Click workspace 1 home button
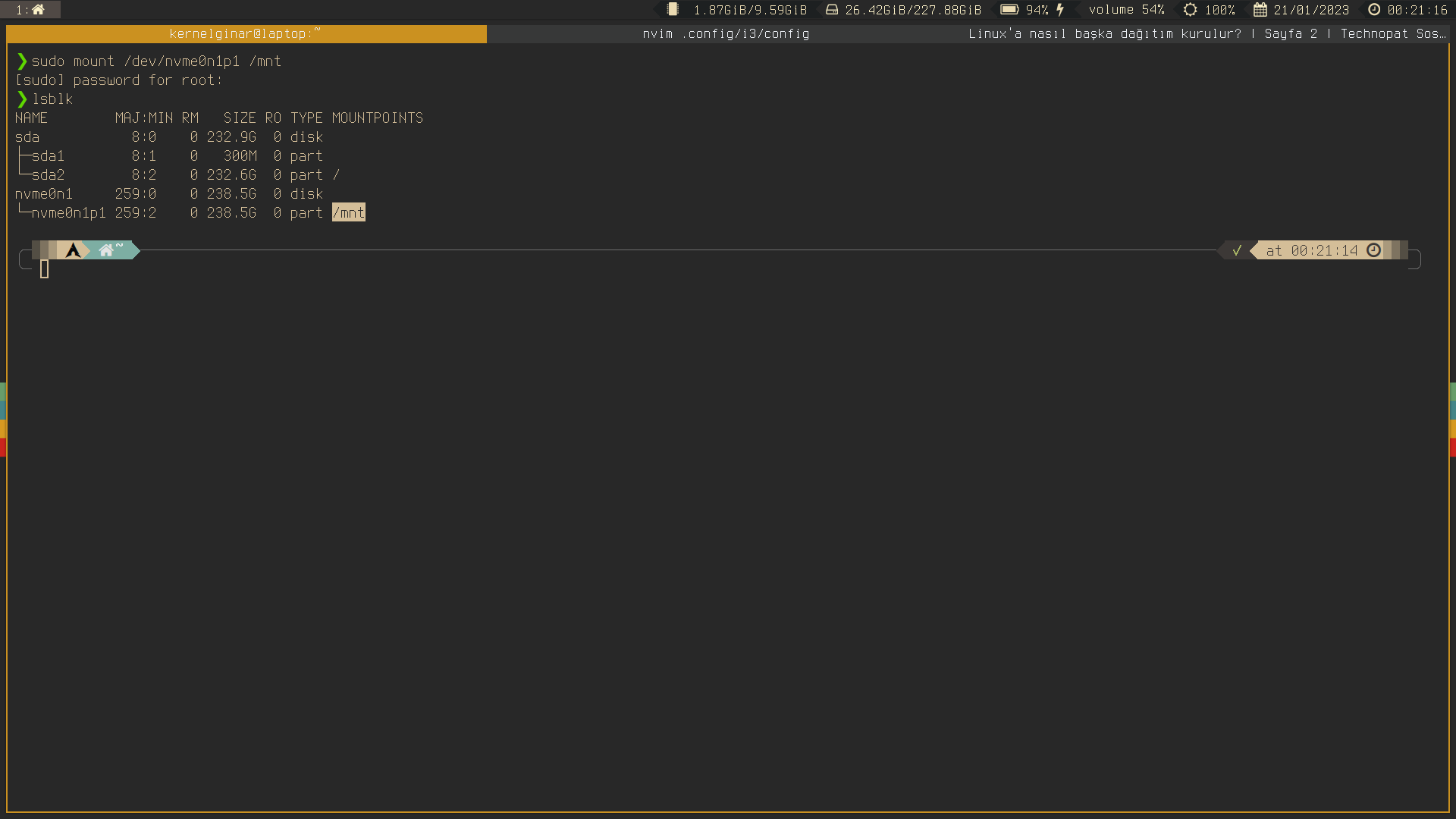 [30, 10]
